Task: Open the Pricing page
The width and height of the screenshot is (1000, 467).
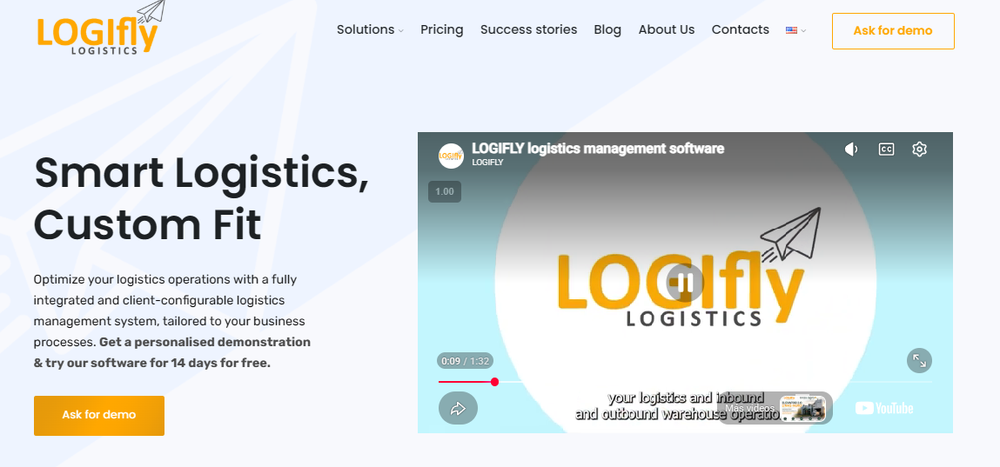Action: [442, 29]
